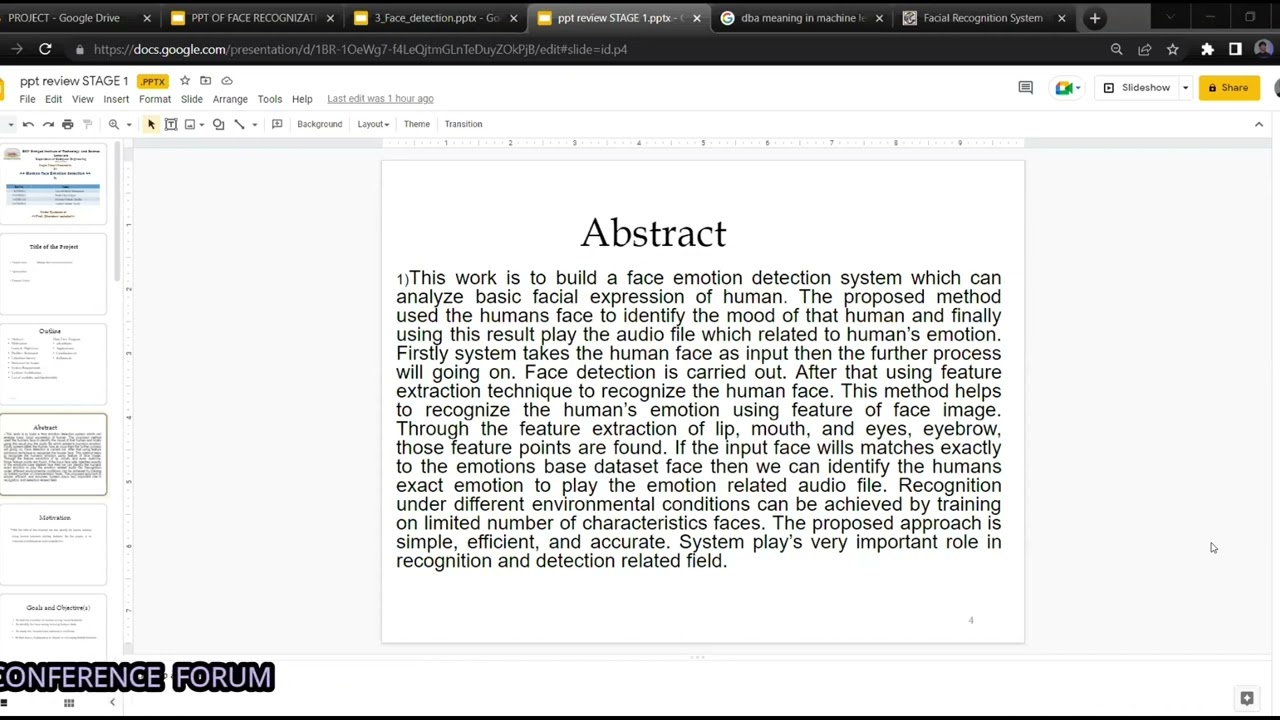Click the share-this-page icon in address bar
The width and height of the screenshot is (1280, 720).
(x=1144, y=49)
